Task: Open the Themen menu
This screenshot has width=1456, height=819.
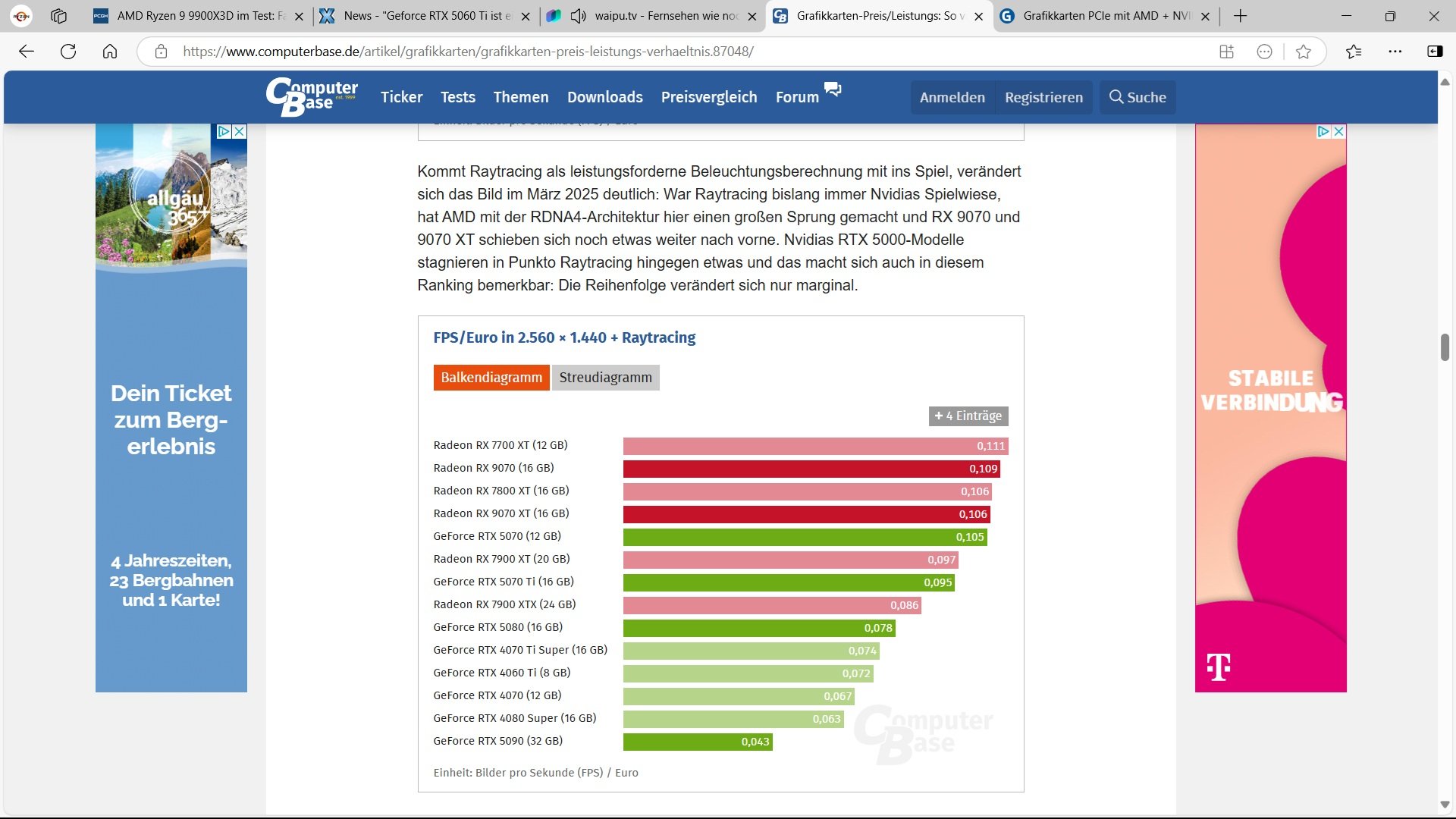Action: pyautogui.click(x=521, y=97)
